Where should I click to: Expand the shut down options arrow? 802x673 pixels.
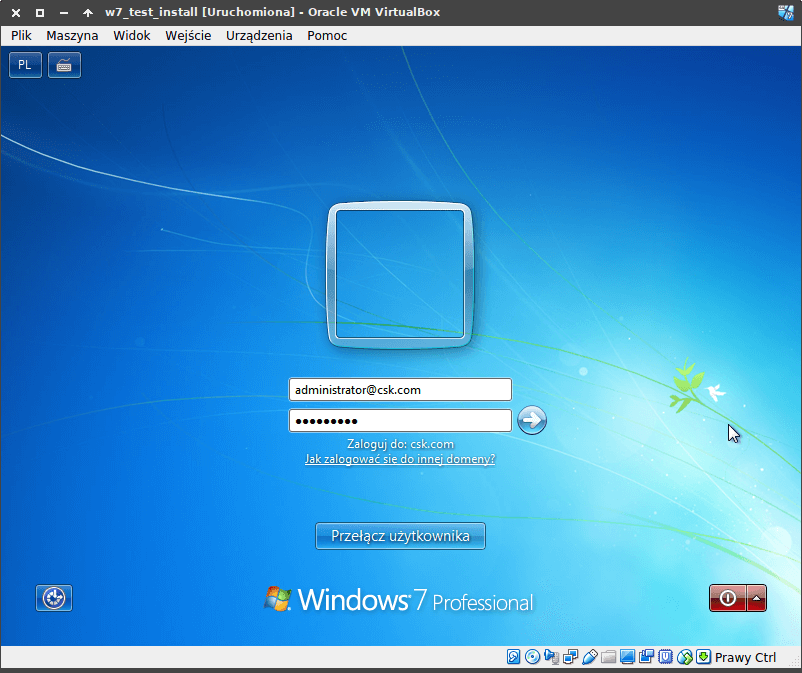[756, 598]
